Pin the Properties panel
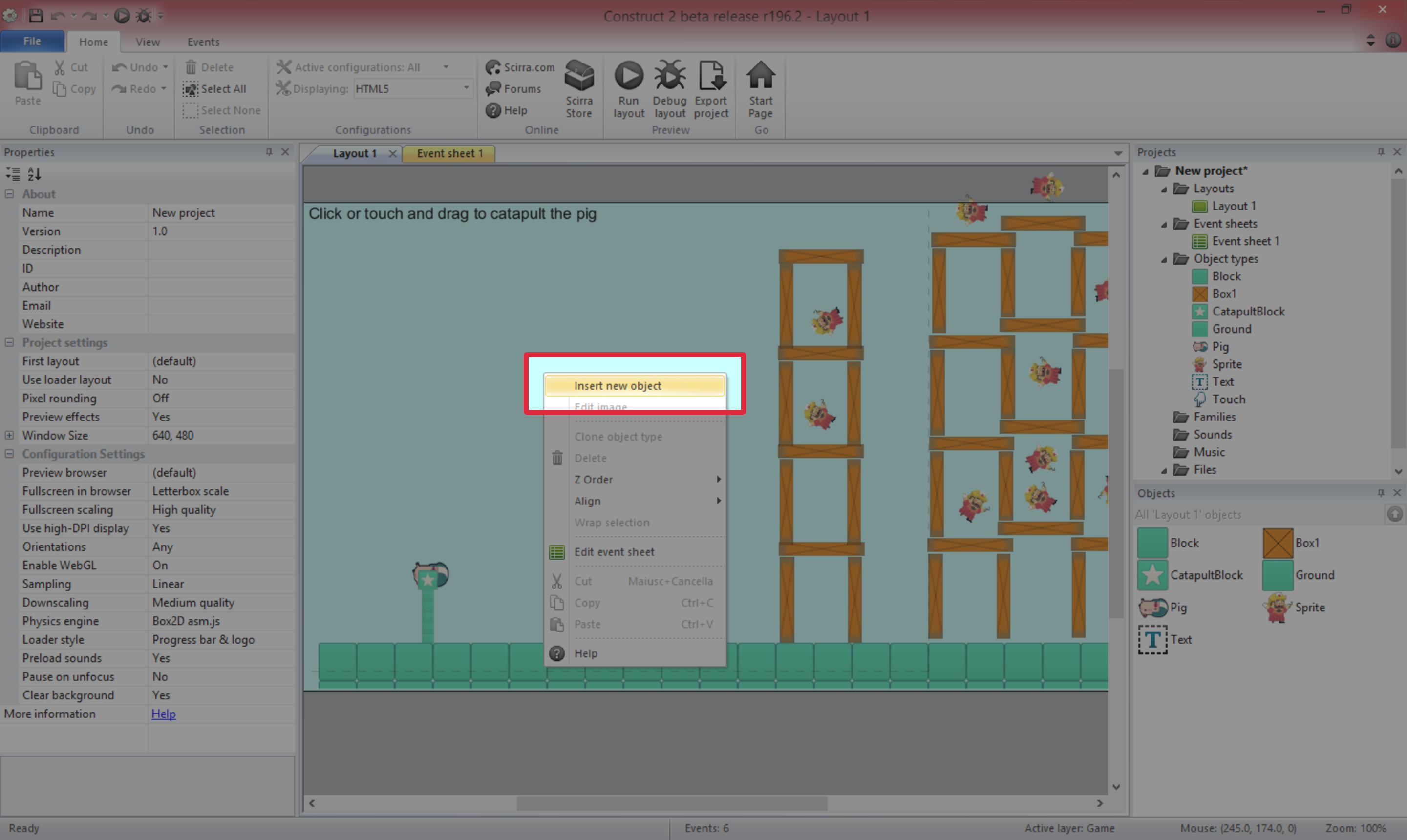This screenshot has height=840, width=1407. (x=269, y=152)
